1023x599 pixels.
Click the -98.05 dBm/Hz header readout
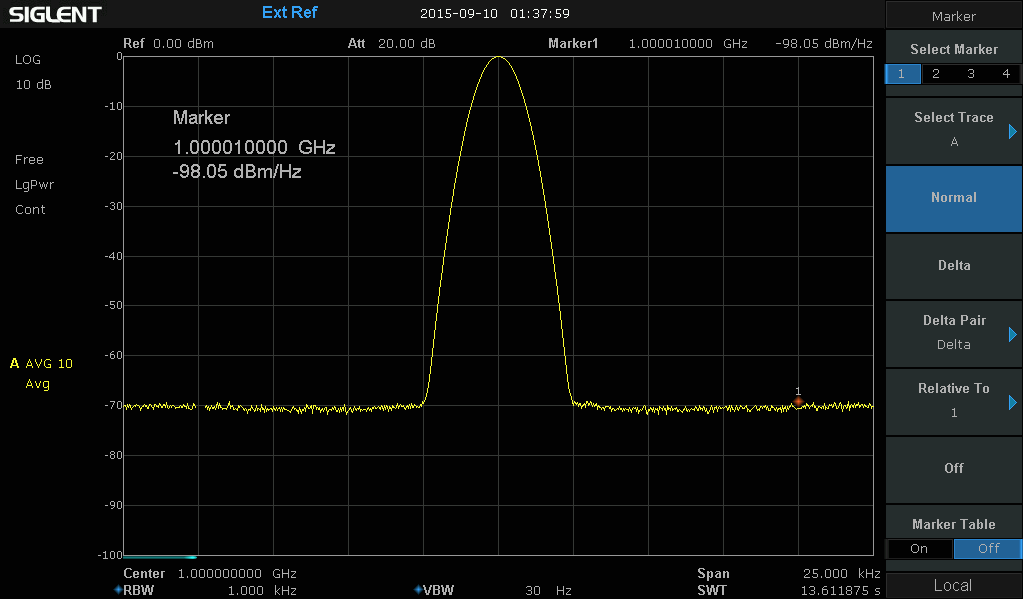(x=823, y=44)
